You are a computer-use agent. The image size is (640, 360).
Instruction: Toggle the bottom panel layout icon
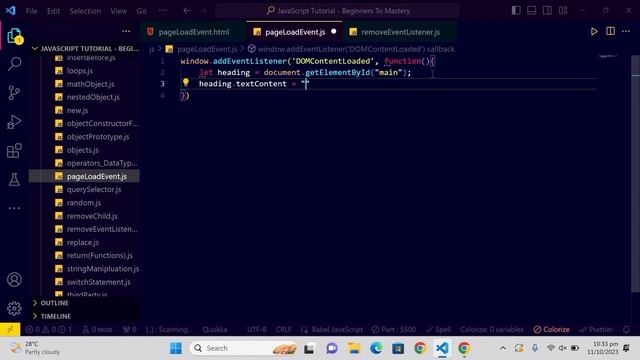tap(531, 11)
